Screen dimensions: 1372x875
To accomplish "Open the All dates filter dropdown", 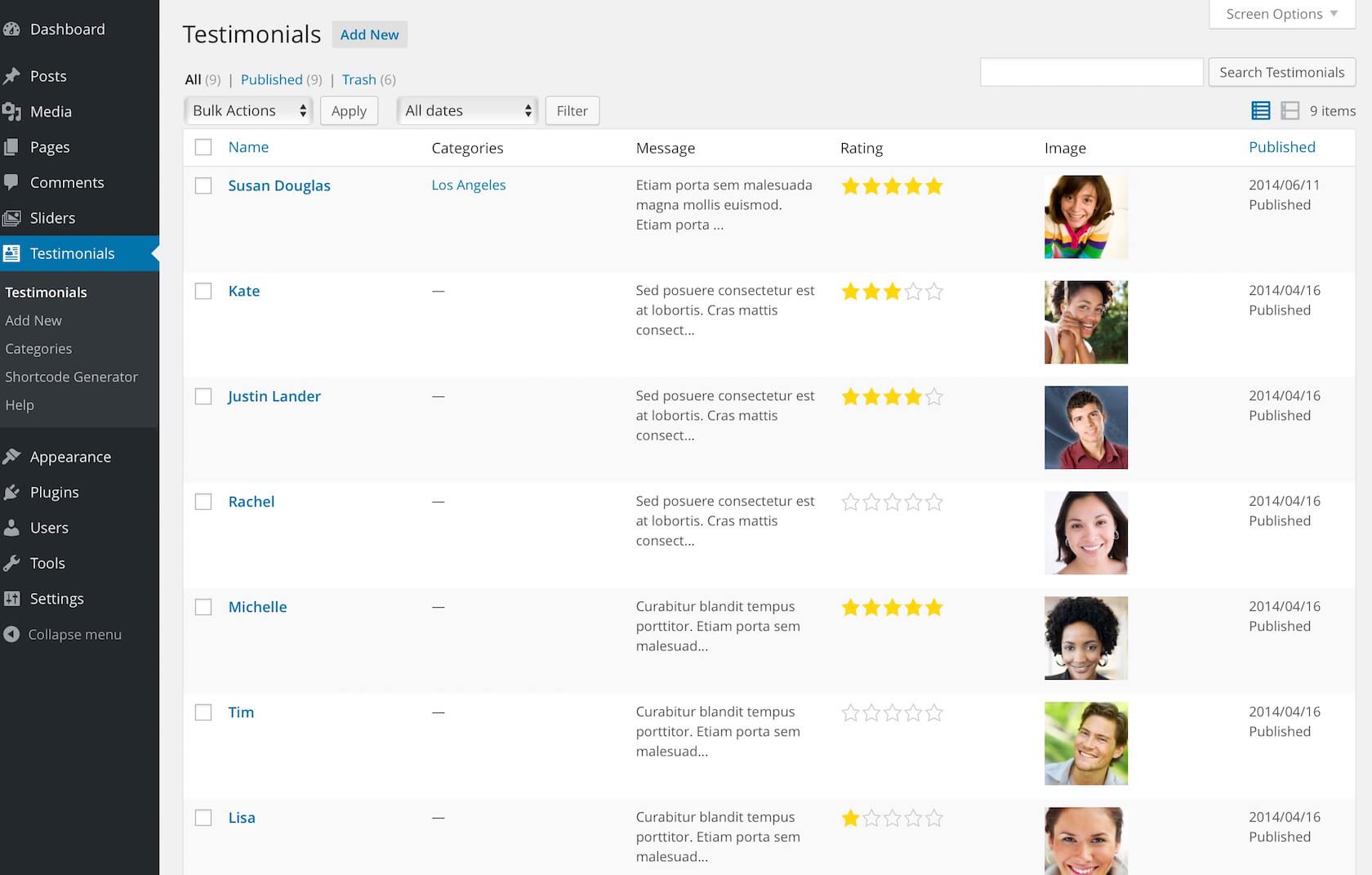I will tap(467, 110).
